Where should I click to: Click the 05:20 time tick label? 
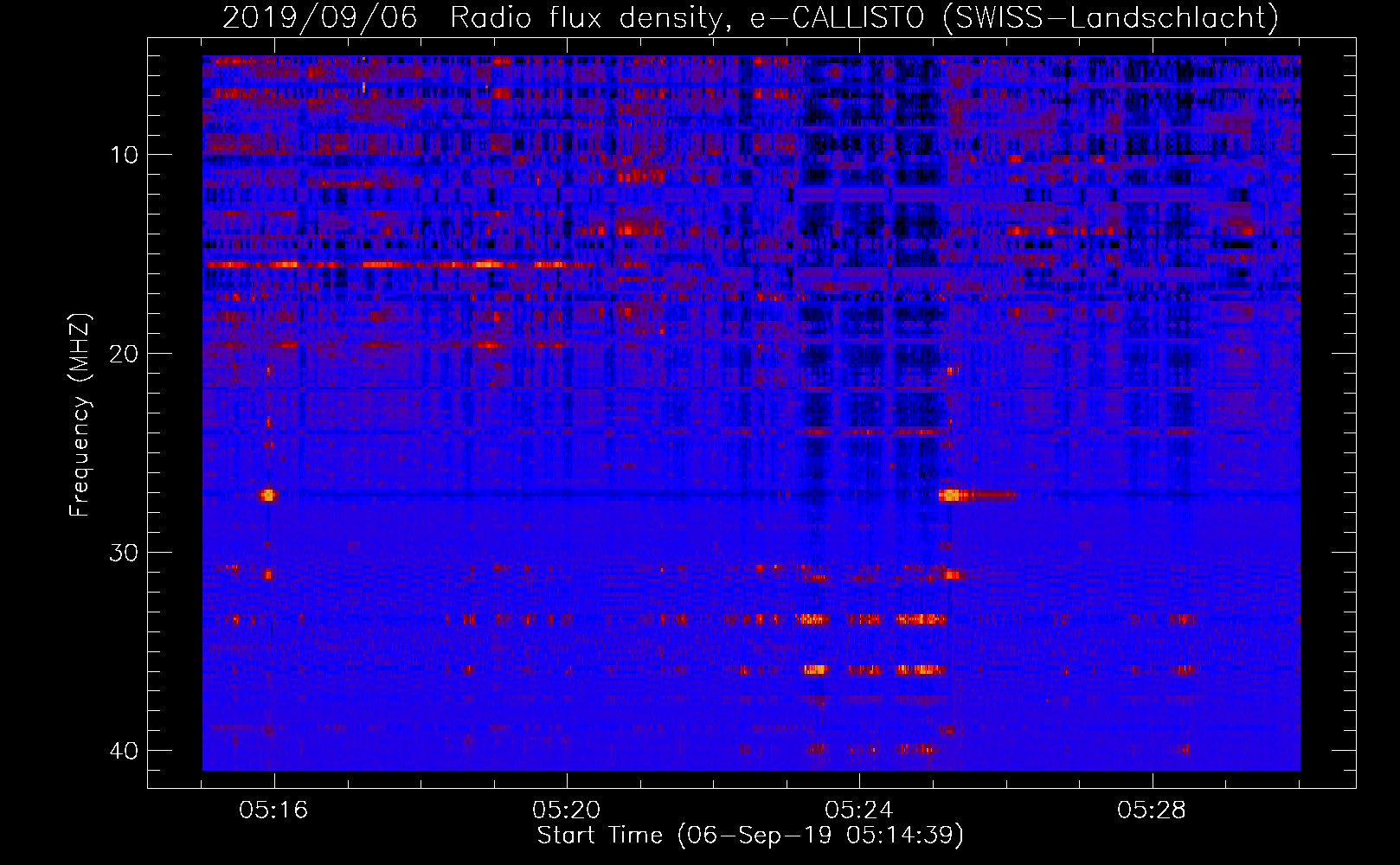[567, 810]
